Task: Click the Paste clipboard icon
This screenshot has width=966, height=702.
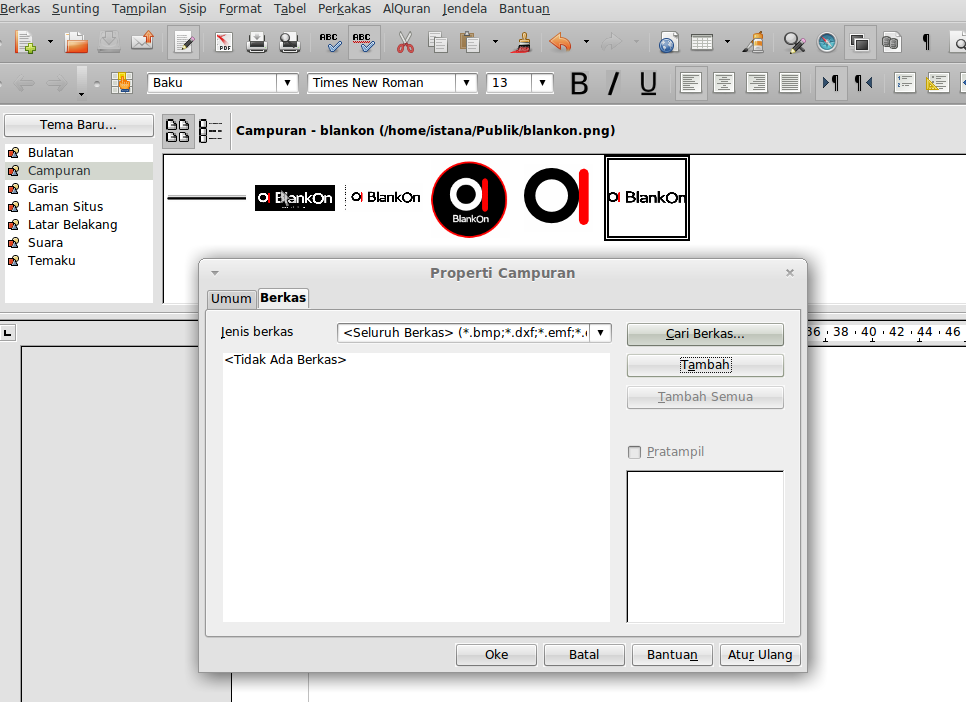Action: pyautogui.click(x=469, y=43)
